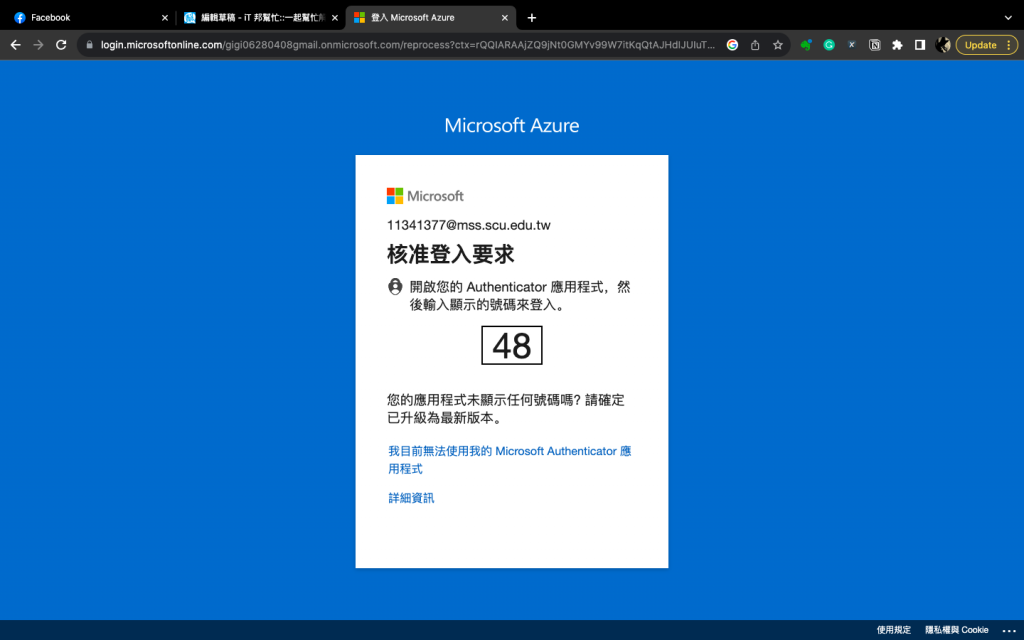
Task: Open 隱私權與 Cookie footer link
Action: coord(957,630)
